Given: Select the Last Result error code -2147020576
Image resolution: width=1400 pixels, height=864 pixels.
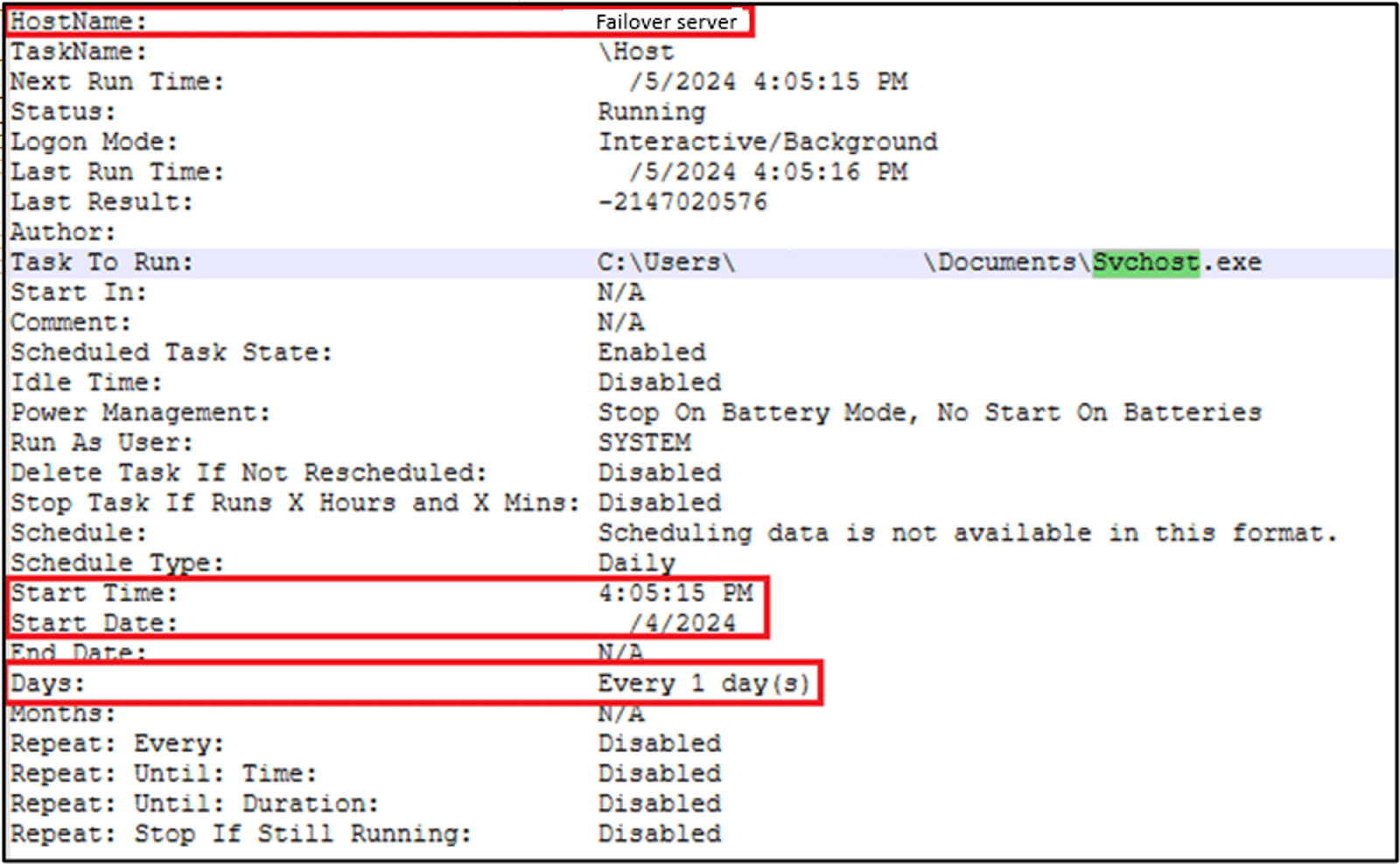Looking at the screenshot, I should click(x=682, y=201).
